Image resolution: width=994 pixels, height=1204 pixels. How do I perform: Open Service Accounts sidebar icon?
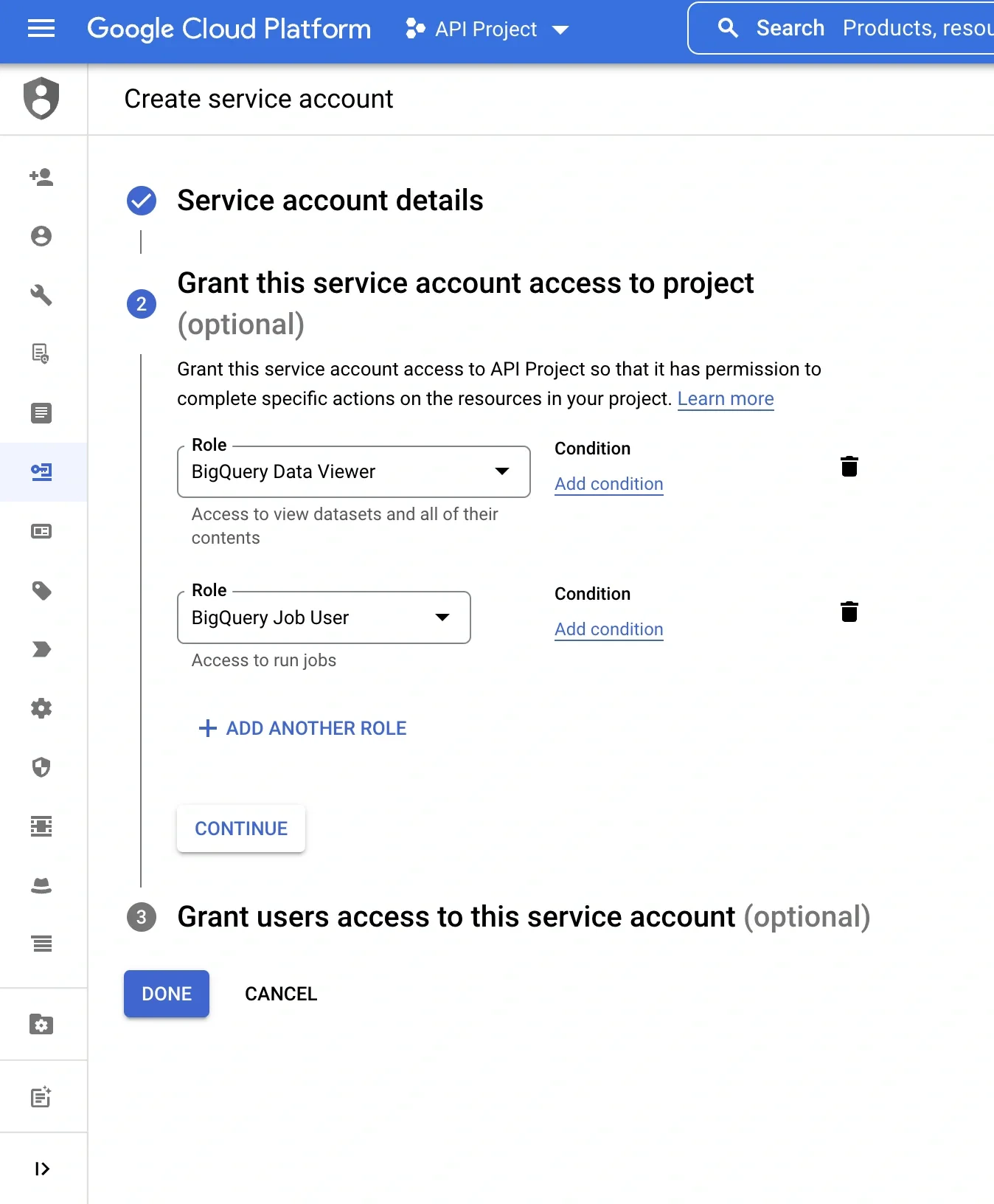click(x=41, y=472)
